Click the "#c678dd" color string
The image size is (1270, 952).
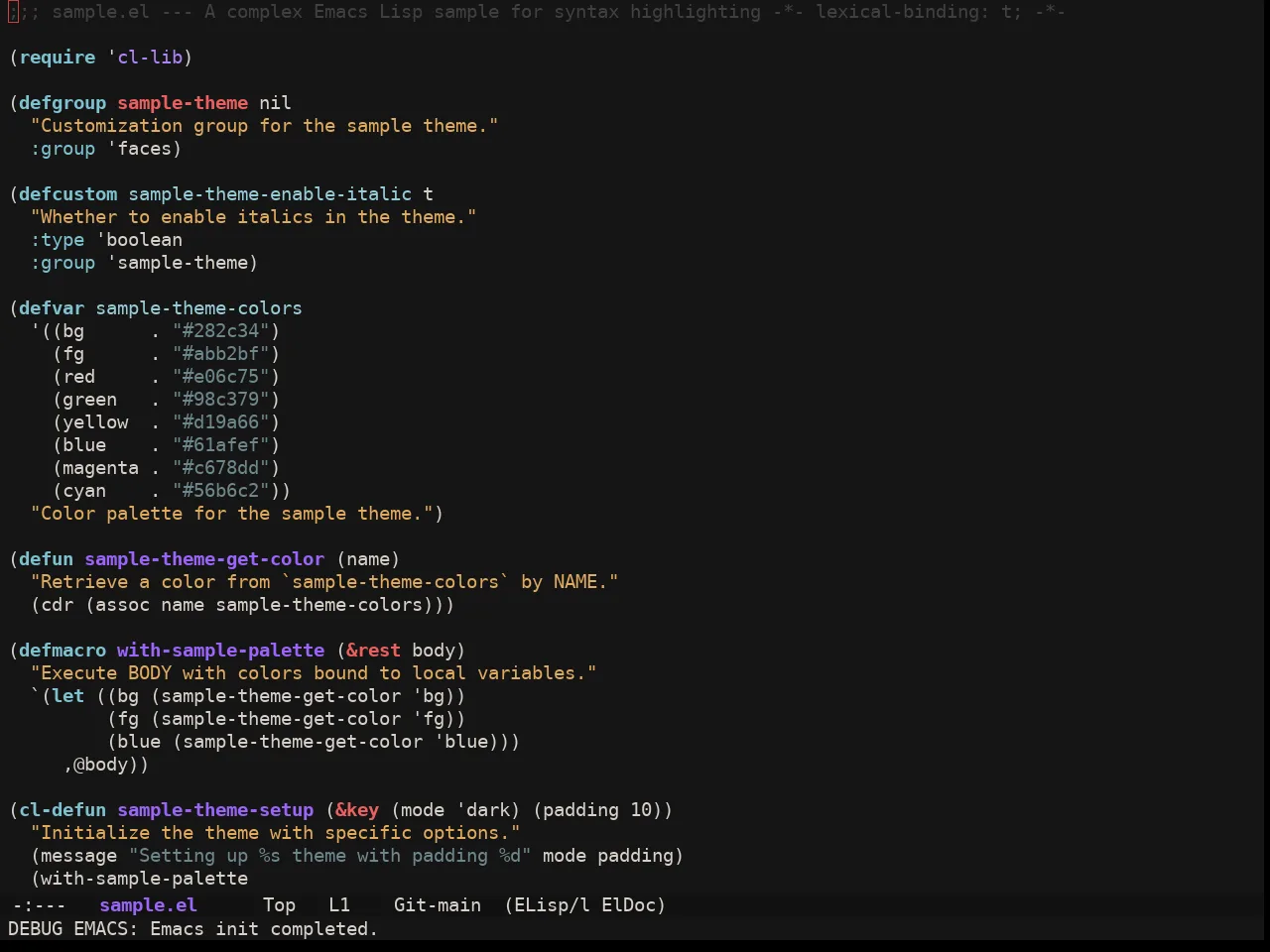(x=221, y=468)
